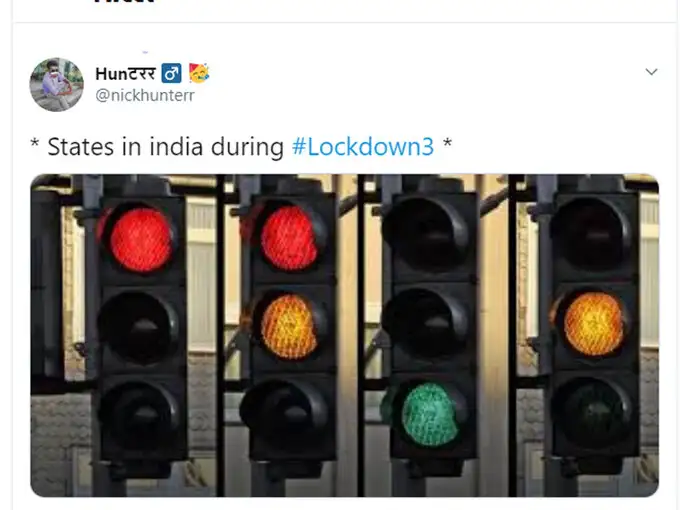Click the tweet text 'States in india during'
The width and height of the screenshot is (680, 510).
pyautogui.click(x=165, y=147)
